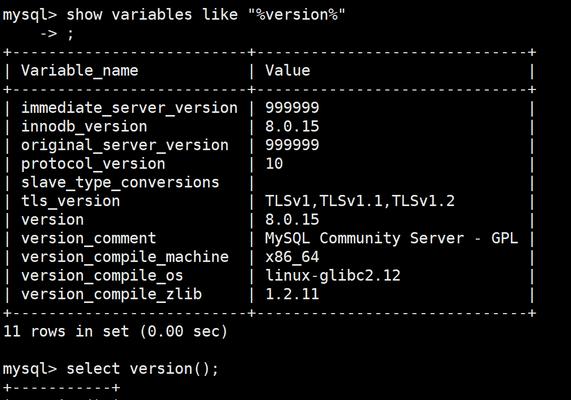Viewport: 571px width, 400px height.
Task: Click the select version() command line
Action: pyautogui.click(x=111, y=369)
